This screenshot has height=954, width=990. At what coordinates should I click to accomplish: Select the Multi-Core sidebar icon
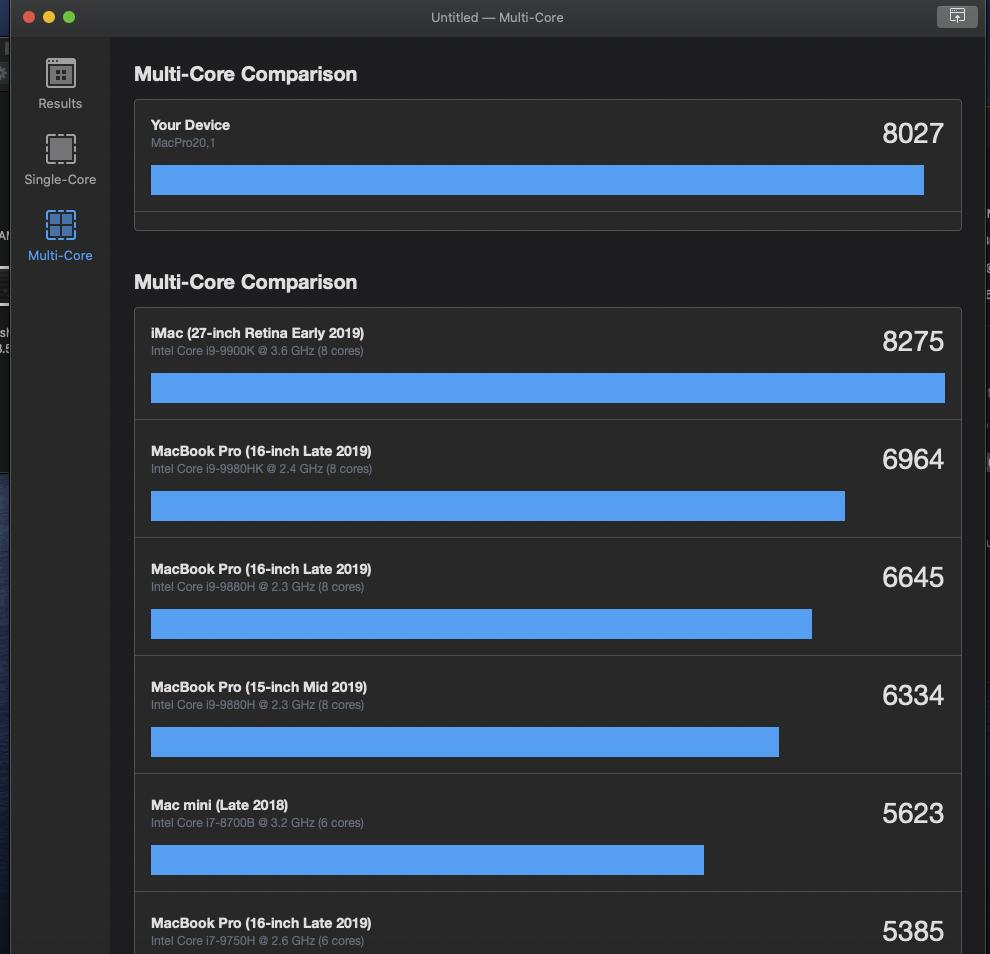(x=60, y=235)
